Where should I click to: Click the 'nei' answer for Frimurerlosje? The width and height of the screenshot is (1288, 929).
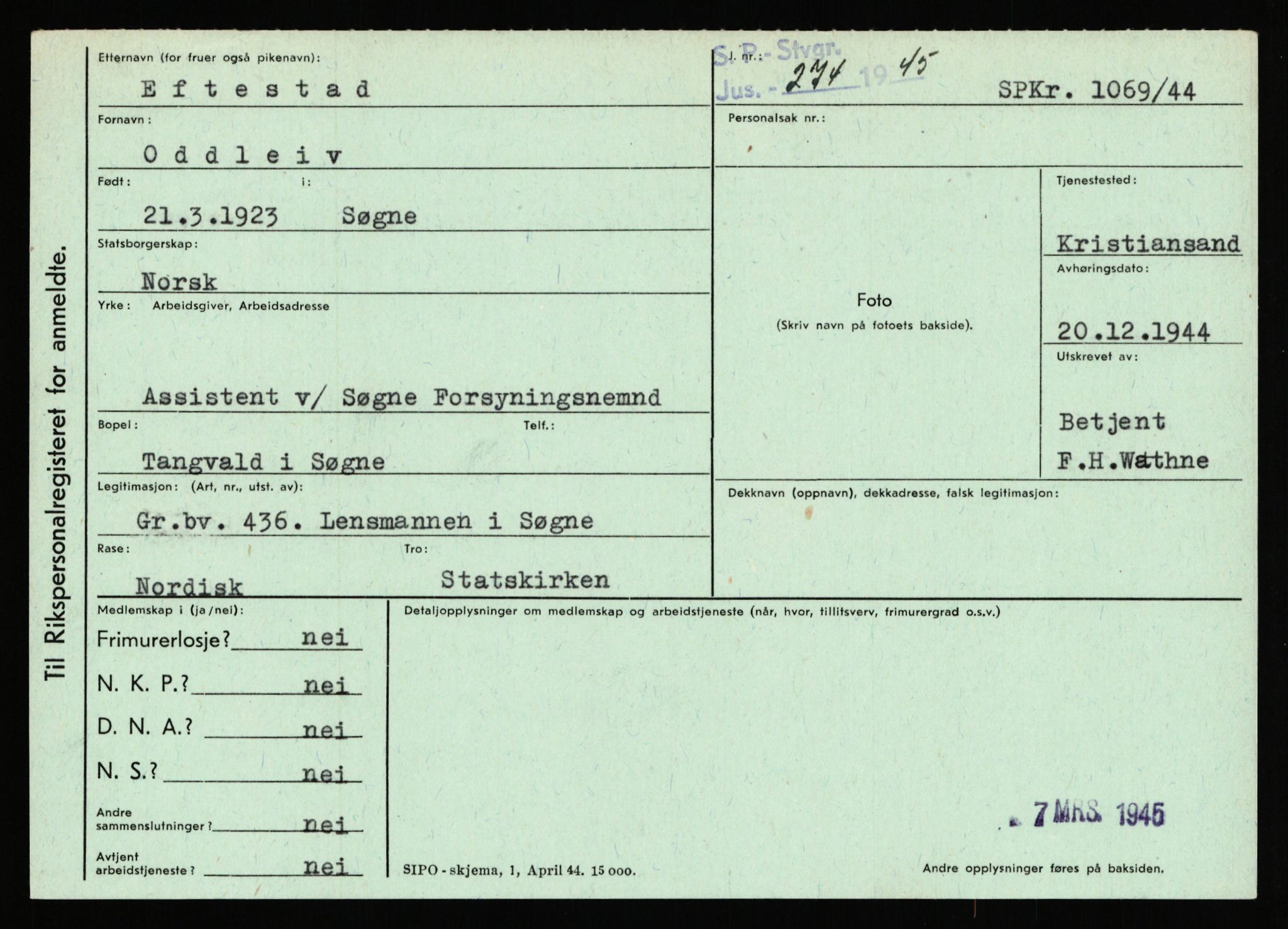(325, 638)
